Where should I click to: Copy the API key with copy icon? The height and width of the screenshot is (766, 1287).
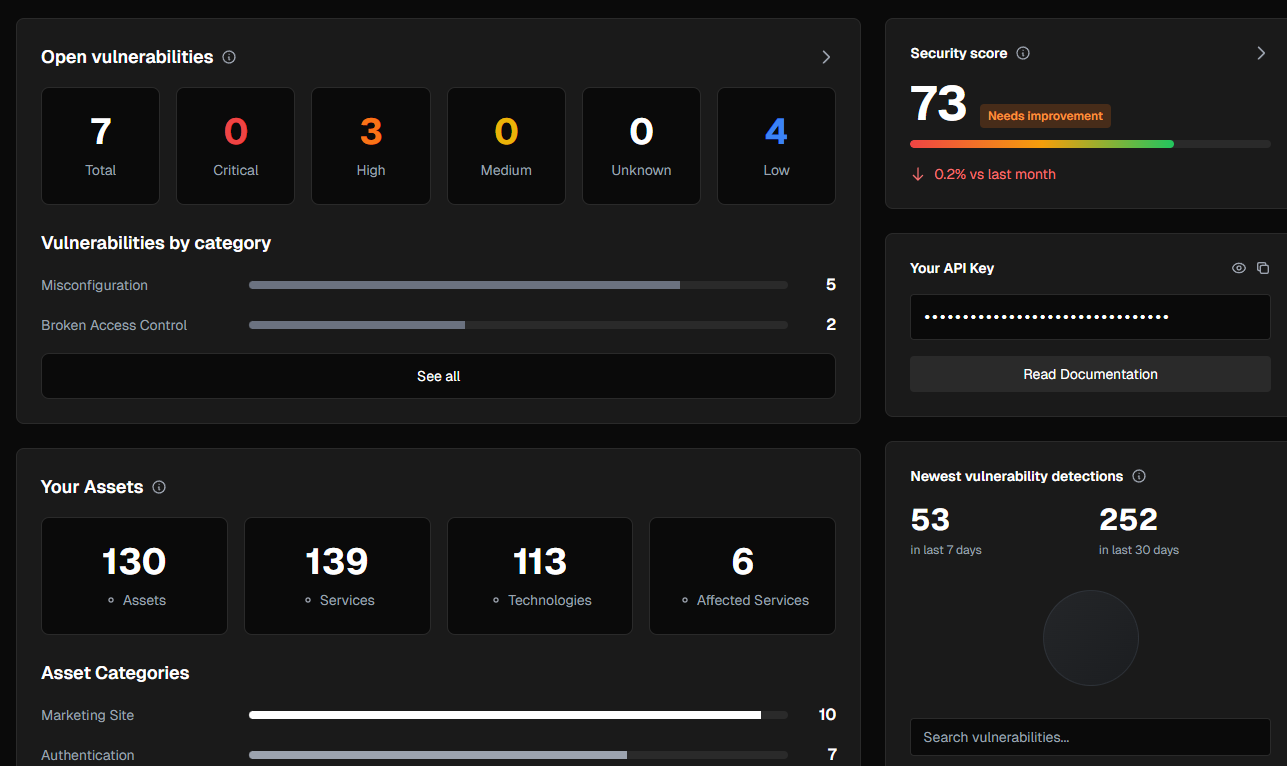(x=1263, y=268)
